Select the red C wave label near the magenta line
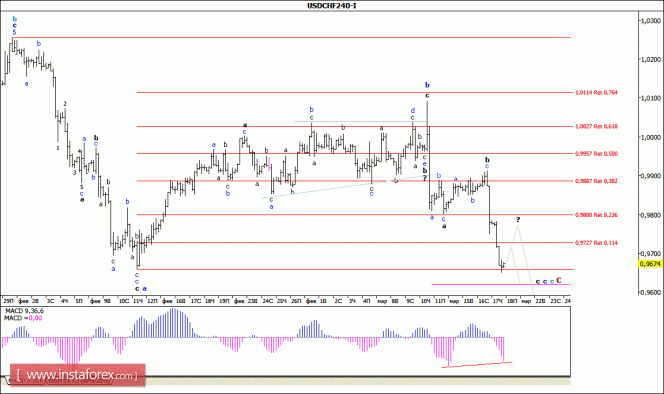The width and height of the screenshot is (664, 394). pos(559,280)
